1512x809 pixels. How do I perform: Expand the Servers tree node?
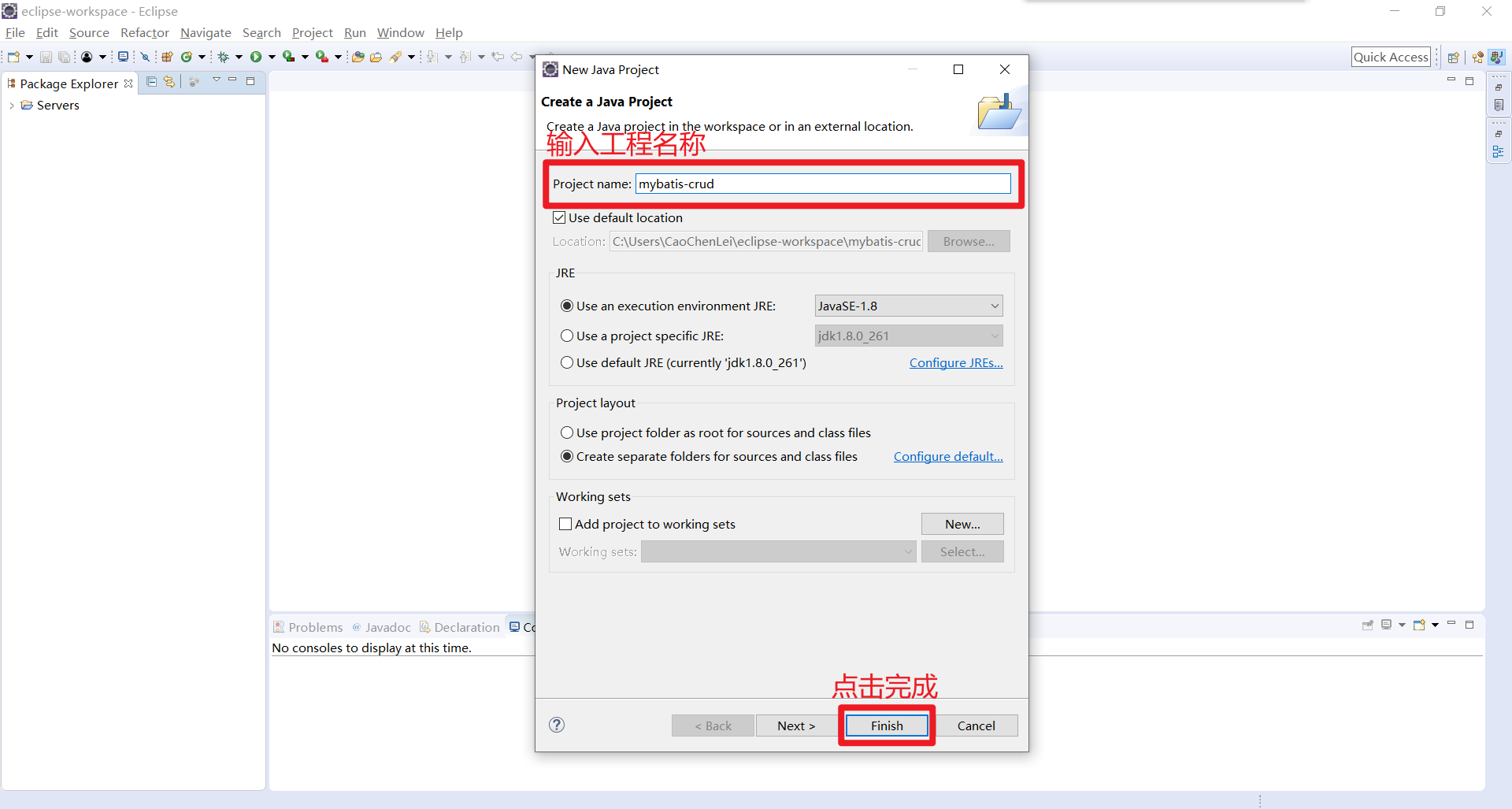12,106
